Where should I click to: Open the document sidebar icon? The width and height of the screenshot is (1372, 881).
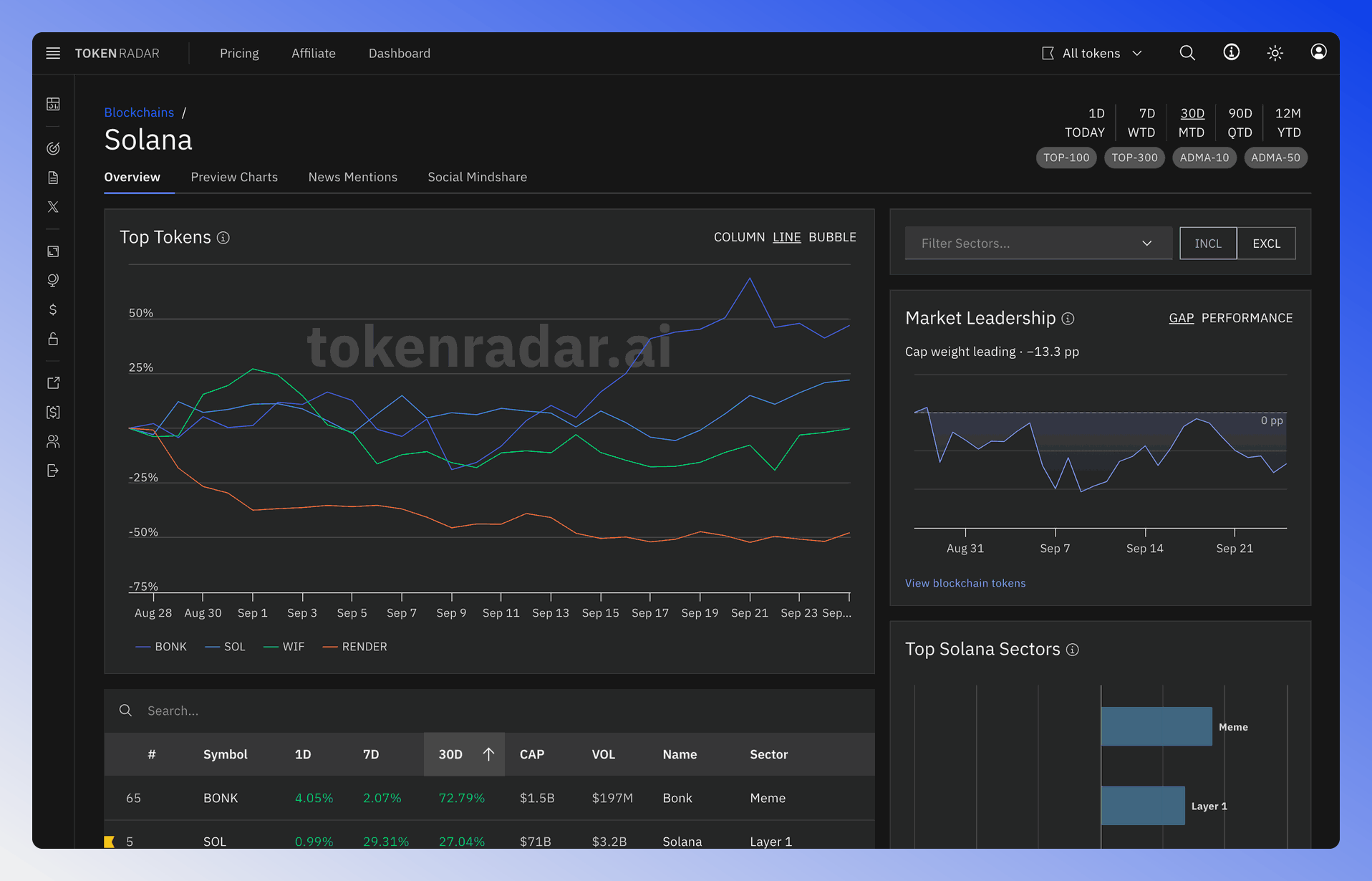click(53, 178)
